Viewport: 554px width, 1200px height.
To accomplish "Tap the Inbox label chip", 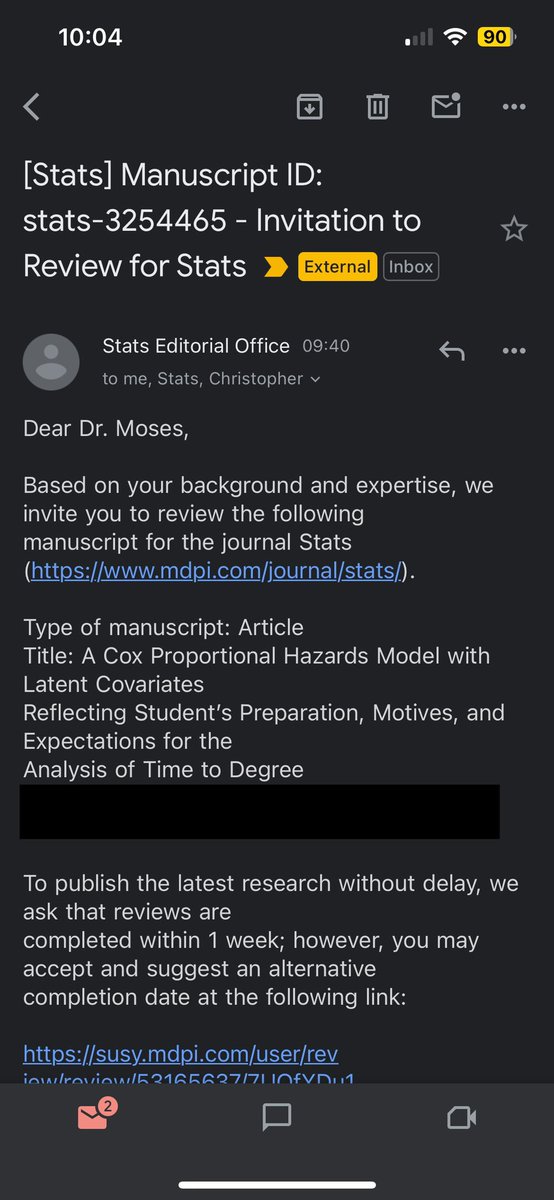I will click(x=411, y=267).
